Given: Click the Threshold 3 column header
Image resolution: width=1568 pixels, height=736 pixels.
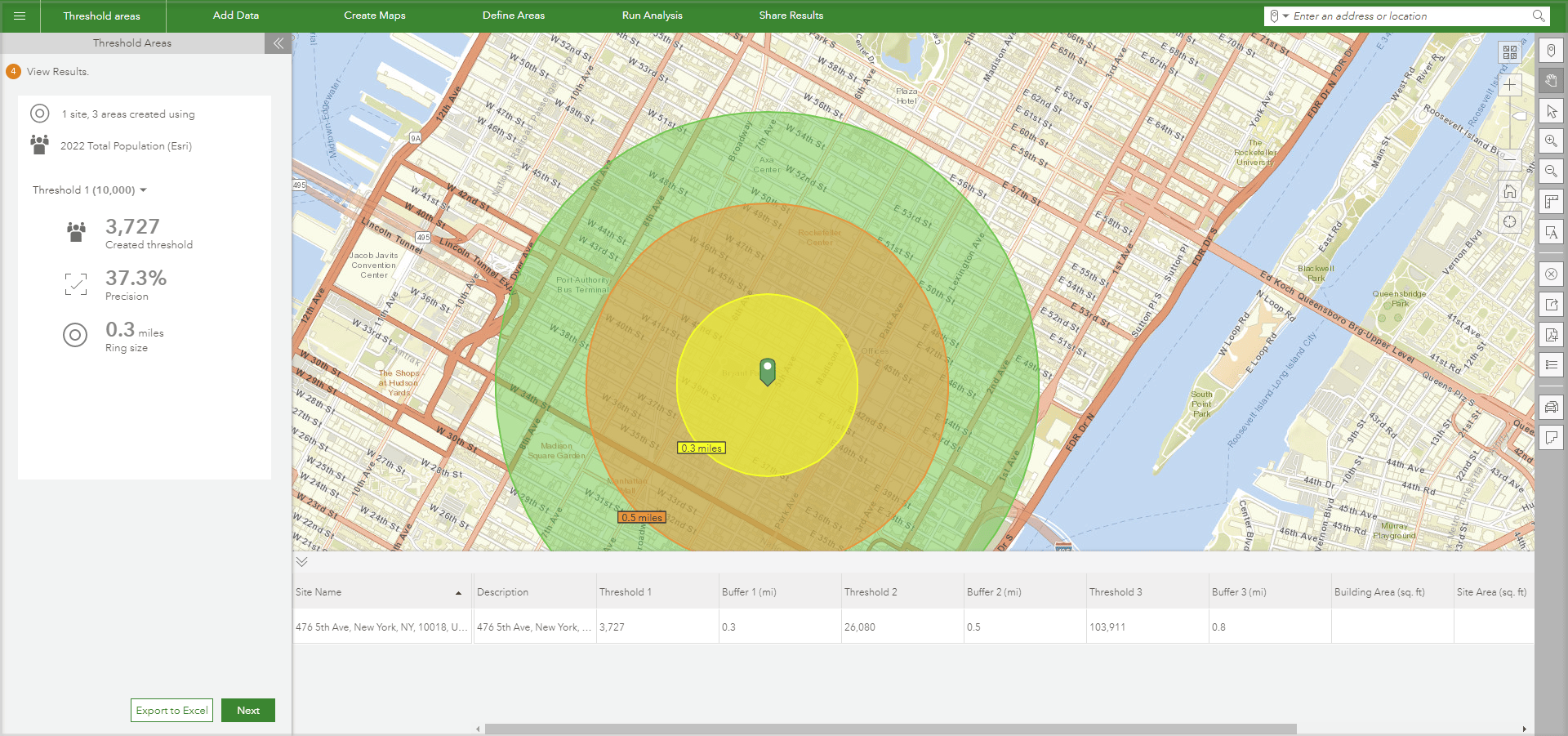Looking at the screenshot, I should coord(1147,592).
